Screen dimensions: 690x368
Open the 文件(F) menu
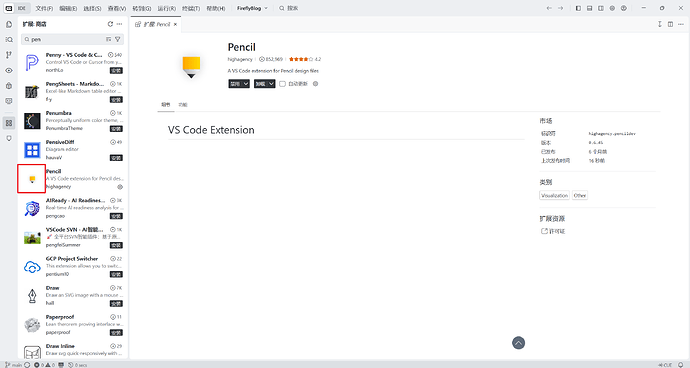tap(44, 8)
